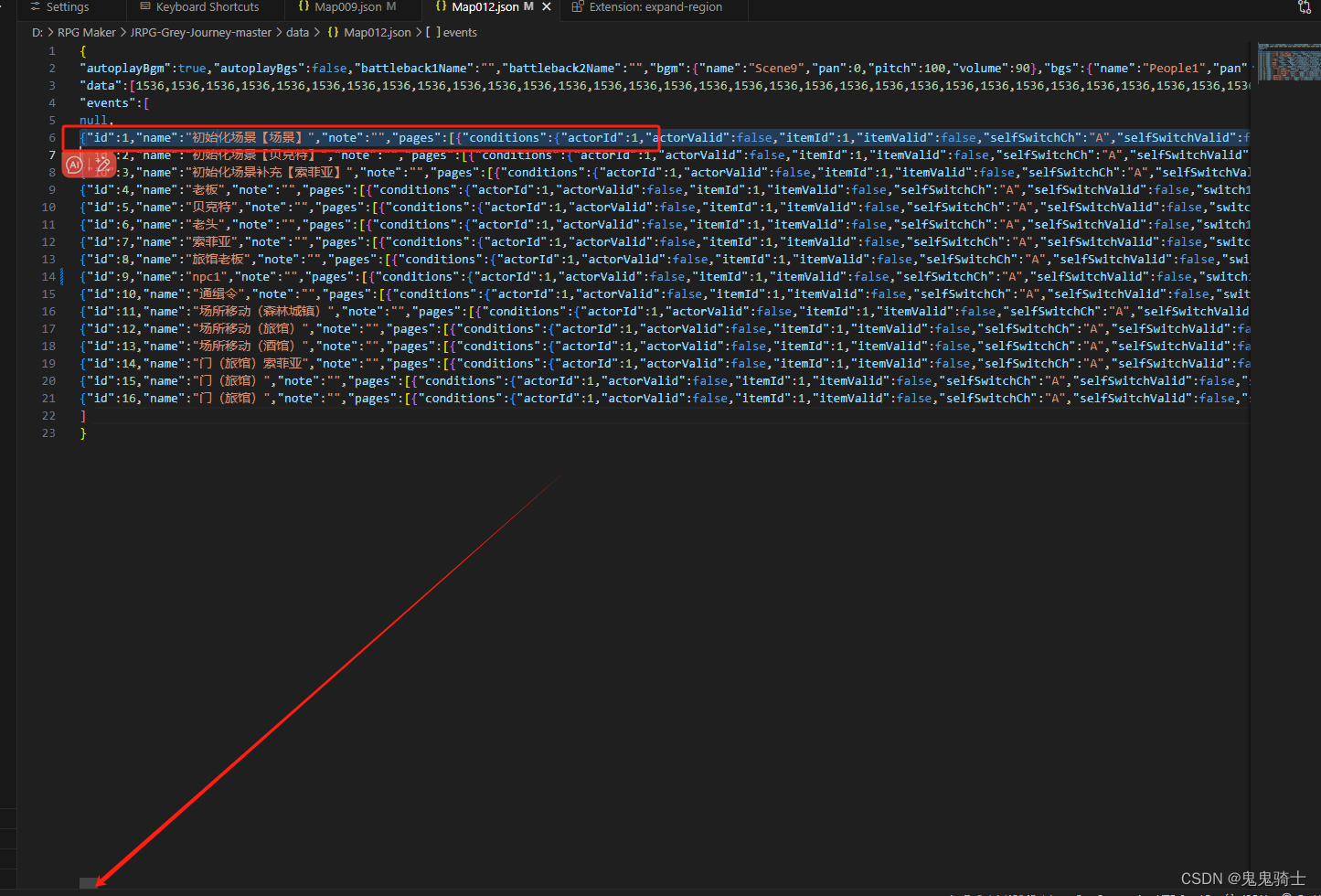Click the event name "门（旅馆）索菲亚" on line 19
1321x896 pixels.
251,364
